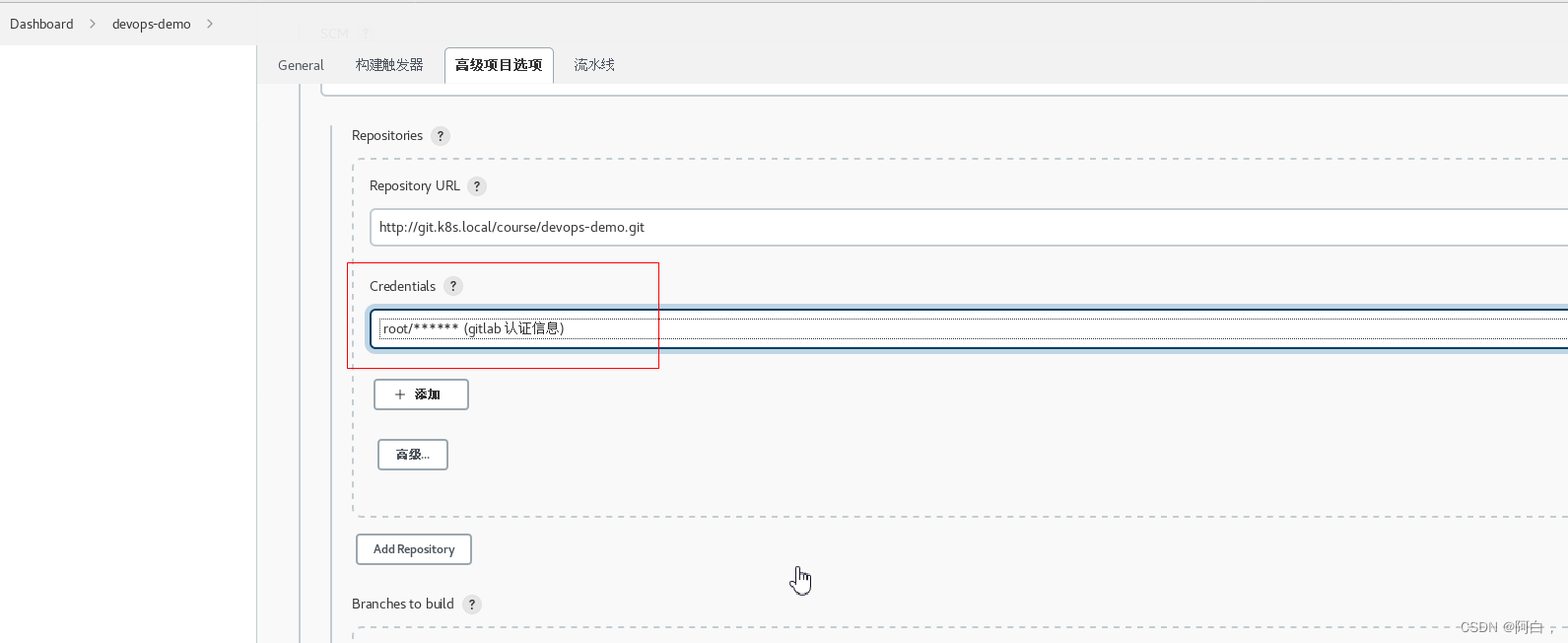Go to Dashboard breadcrumb link

(41, 24)
